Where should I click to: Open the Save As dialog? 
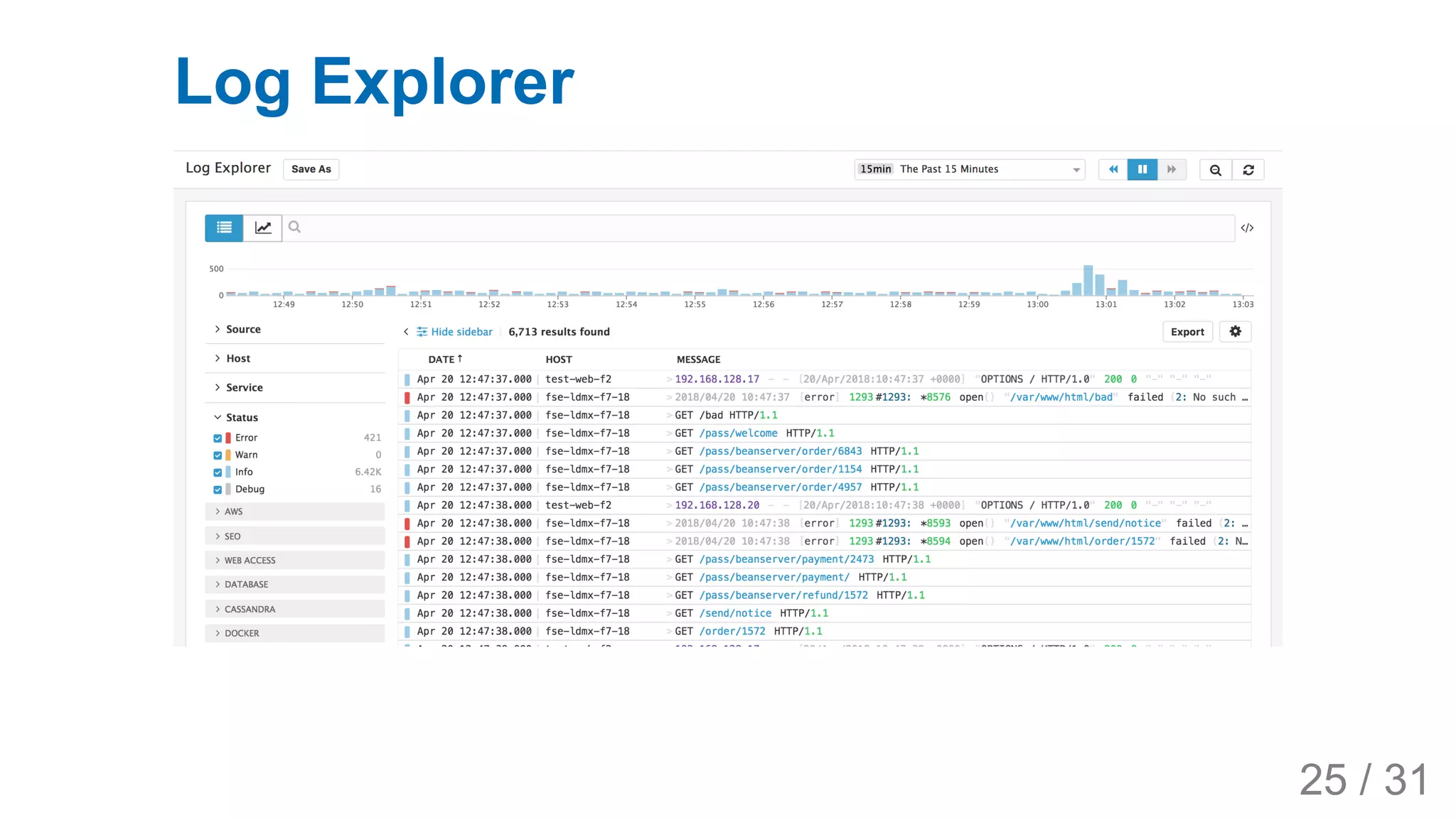click(x=311, y=169)
